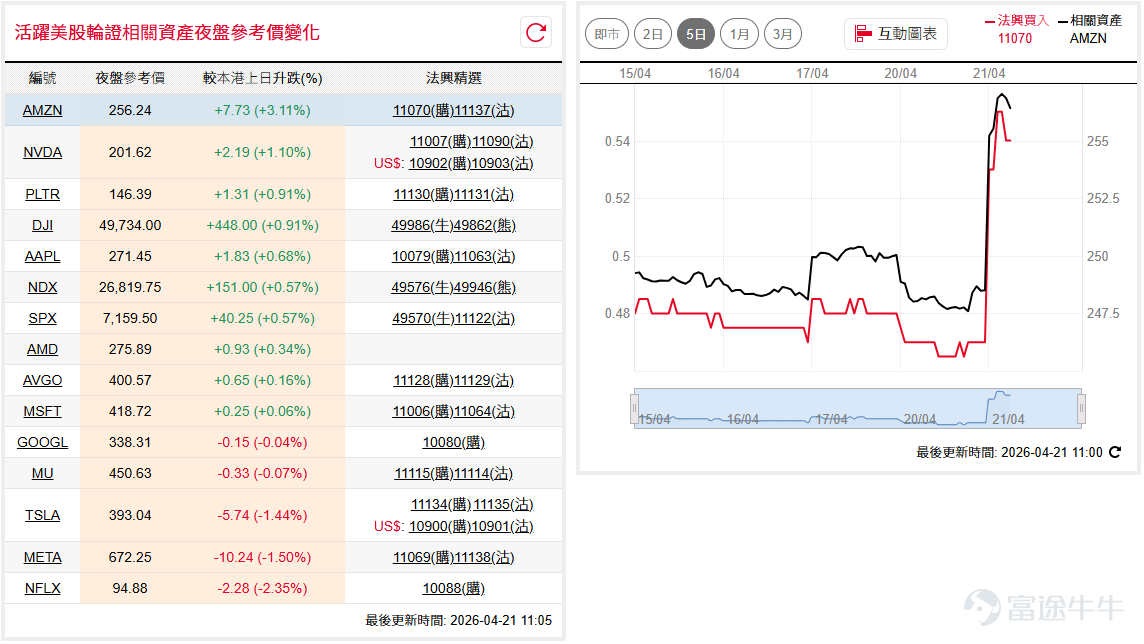The image size is (1144, 644).
Task: Select TSLA change -5.74 (-1.44%)
Action: coord(263,516)
